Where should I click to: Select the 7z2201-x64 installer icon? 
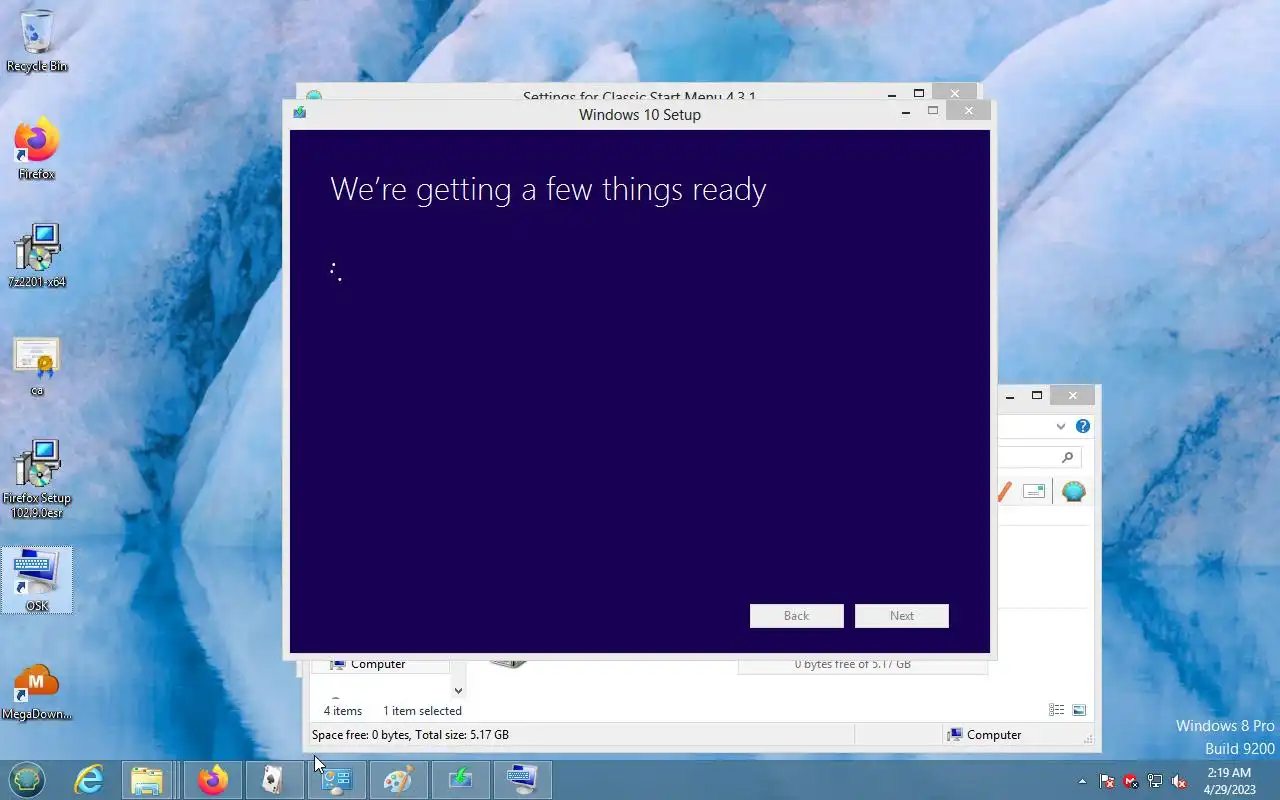[x=37, y=256]
